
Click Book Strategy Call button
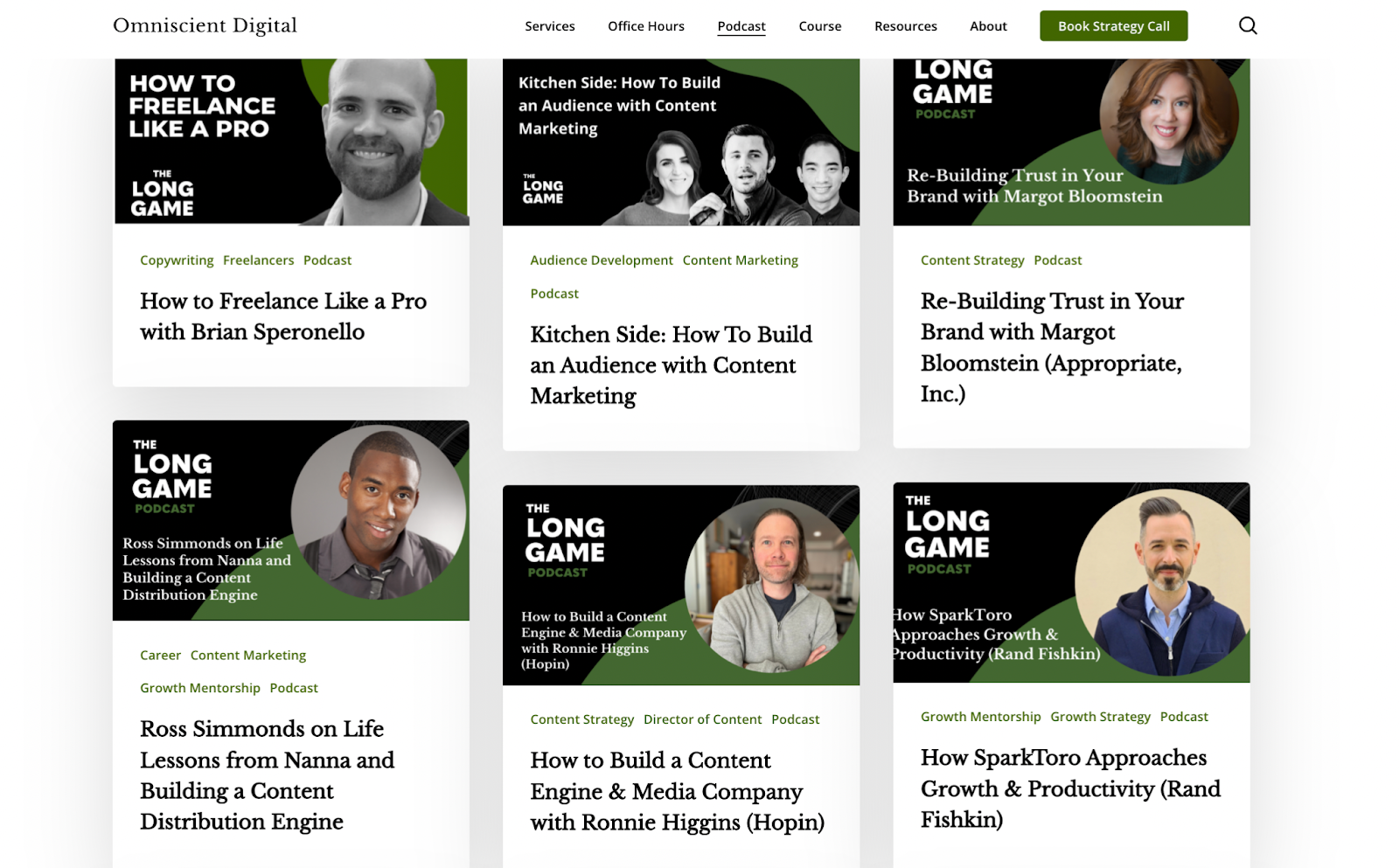coord(1114,26)
